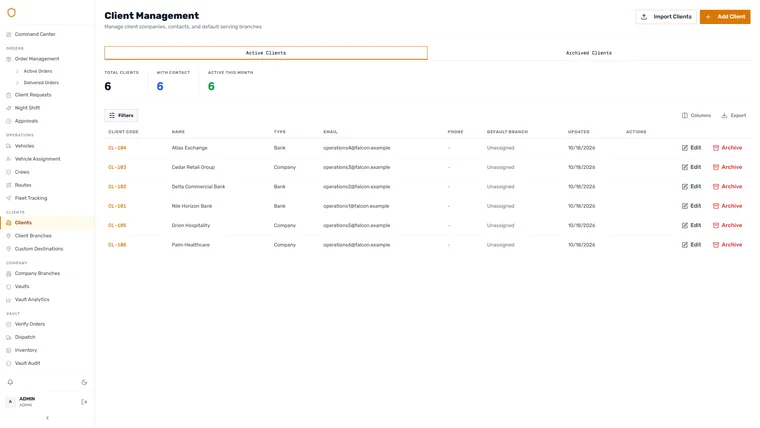Click the Night Shift moon icon

pyautogui.click(x=8, y=108)
